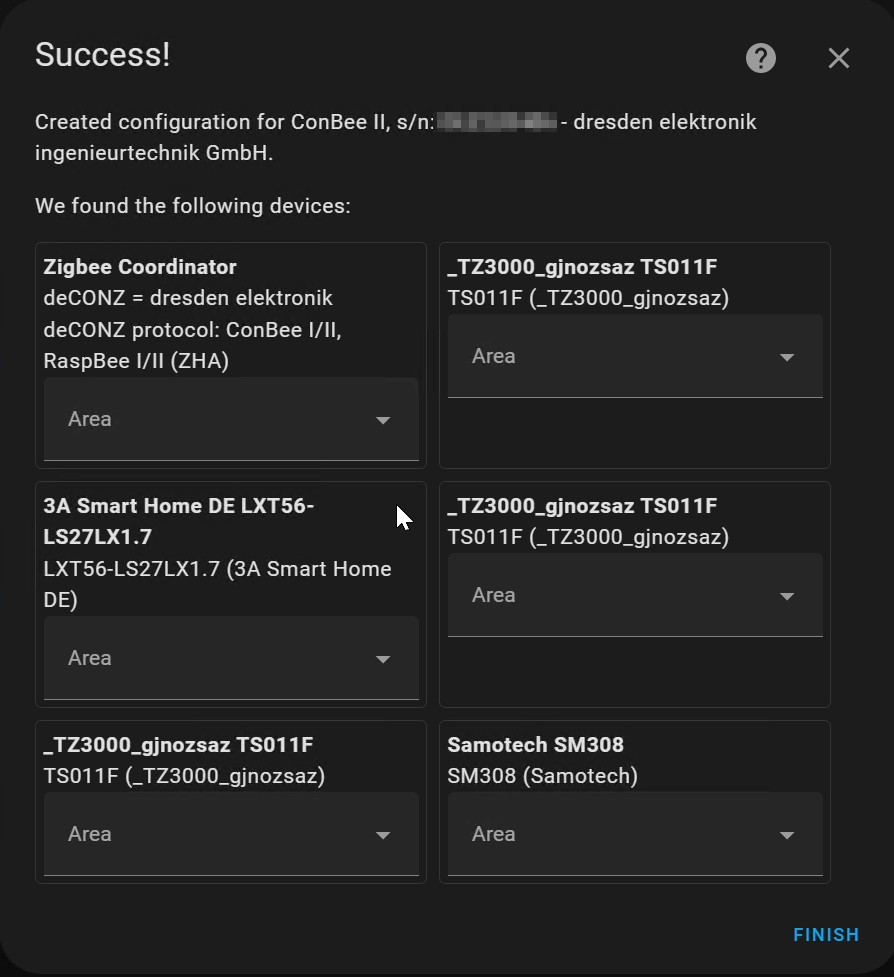Click the deCONZ protocol description text
Image resolution: width=894 pixels, height=977 pixels.
click(192, 330)
